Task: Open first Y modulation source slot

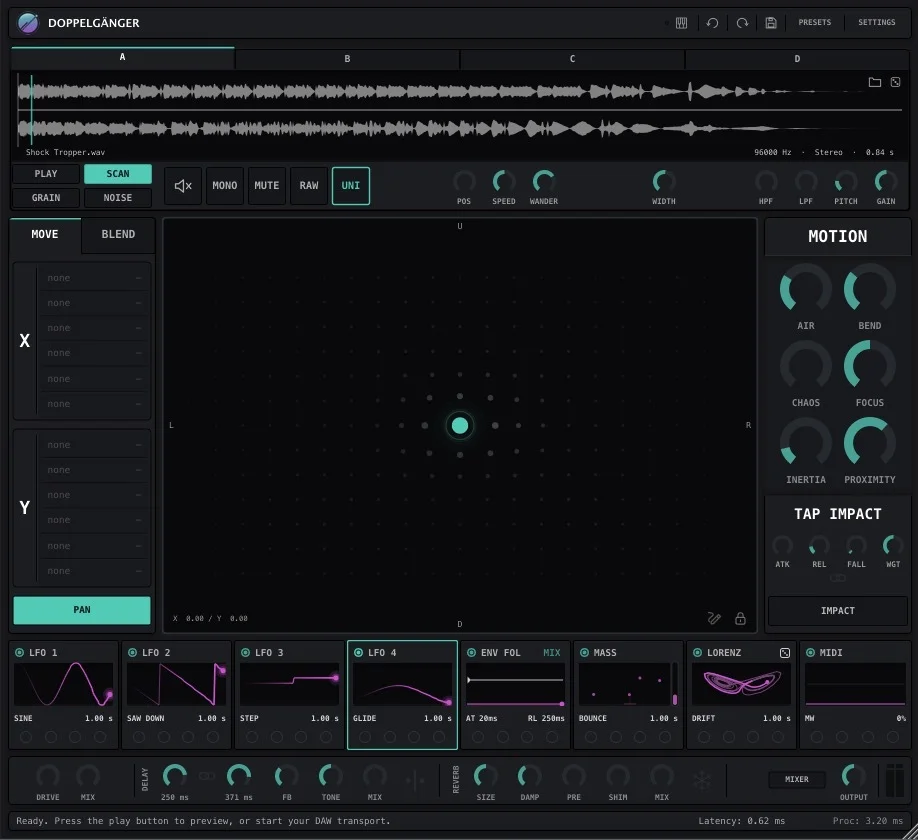Action: pyautogui.click(x=94, y=445)
